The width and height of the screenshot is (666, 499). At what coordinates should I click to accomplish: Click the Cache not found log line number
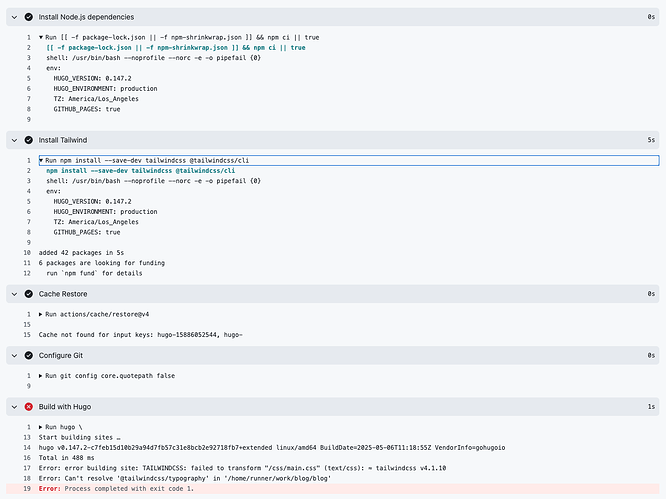[27, 335]
